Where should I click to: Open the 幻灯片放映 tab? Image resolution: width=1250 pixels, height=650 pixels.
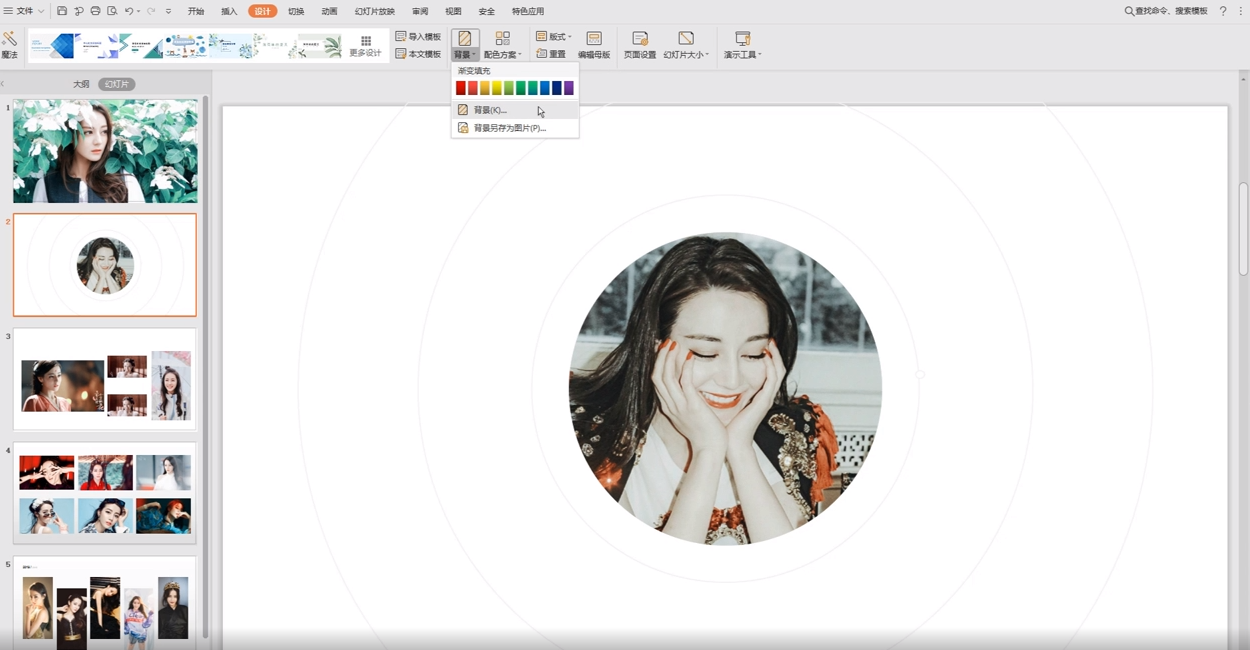coord(375,11)
